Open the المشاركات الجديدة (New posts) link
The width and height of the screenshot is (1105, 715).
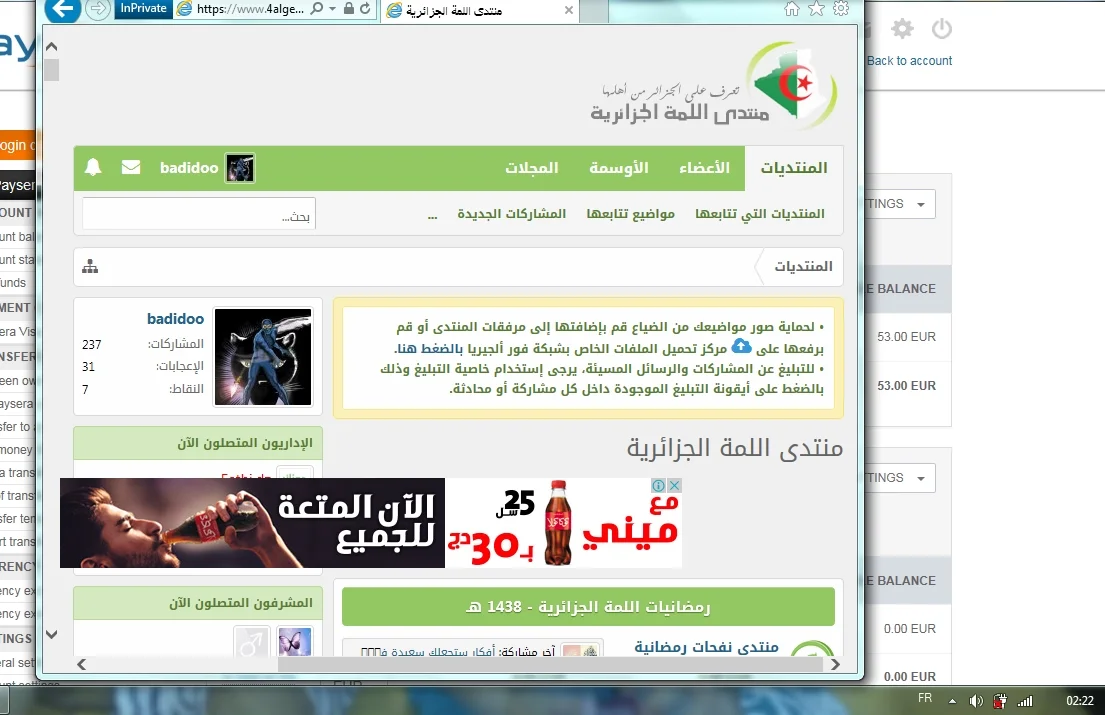pos(511,214)
